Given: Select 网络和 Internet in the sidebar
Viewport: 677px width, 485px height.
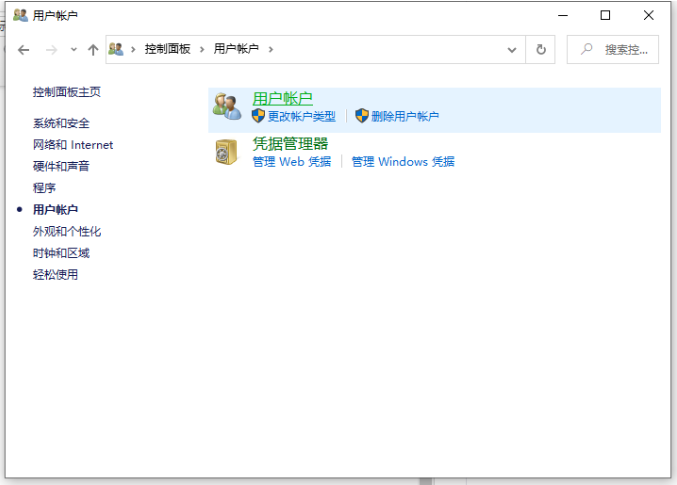Looking at the screenshot, I should coord(73,145).
